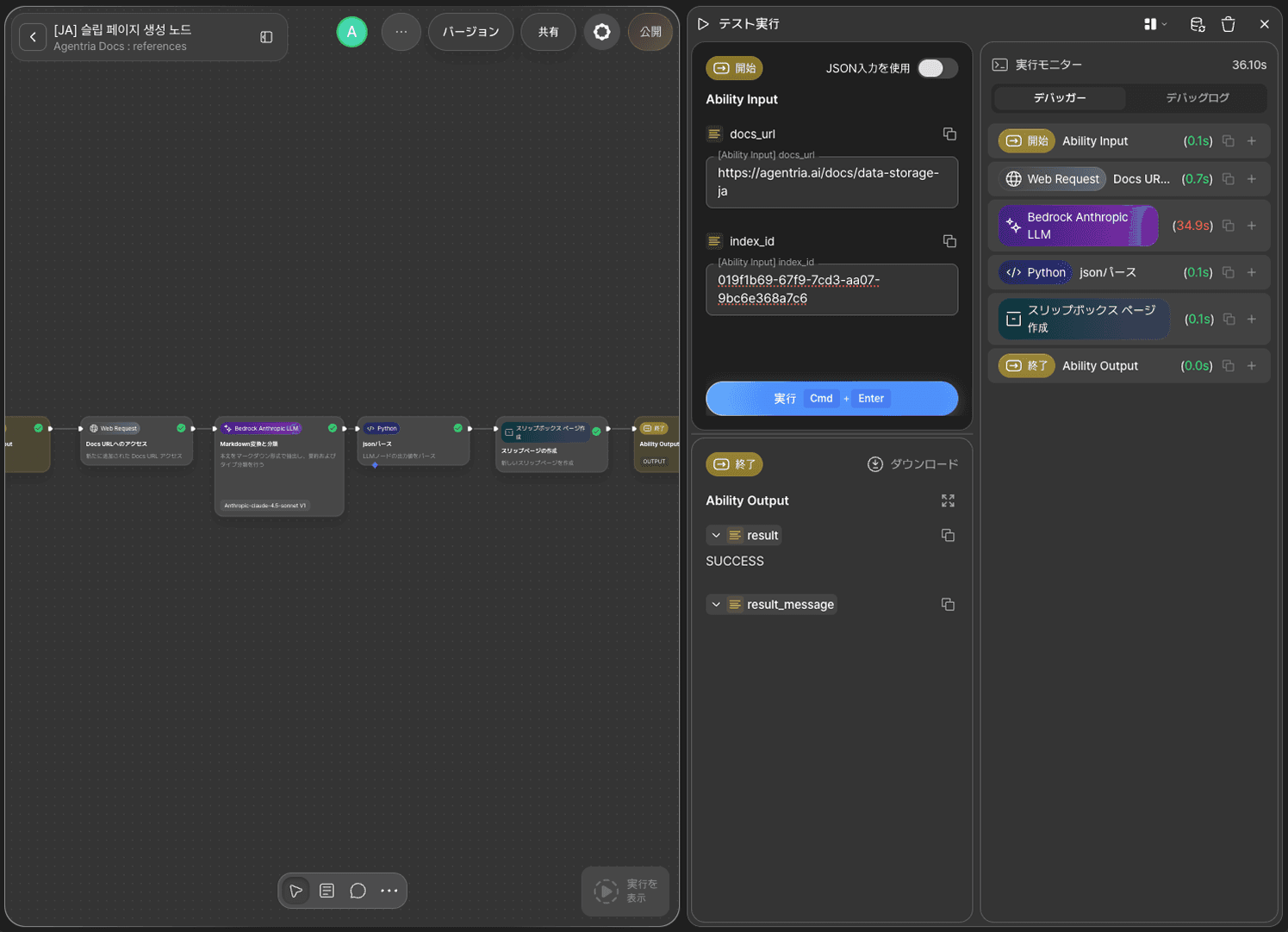Screen dimensions: 1288x932
Task: Click the 36.10s total time
Action: pos(1248,65)
